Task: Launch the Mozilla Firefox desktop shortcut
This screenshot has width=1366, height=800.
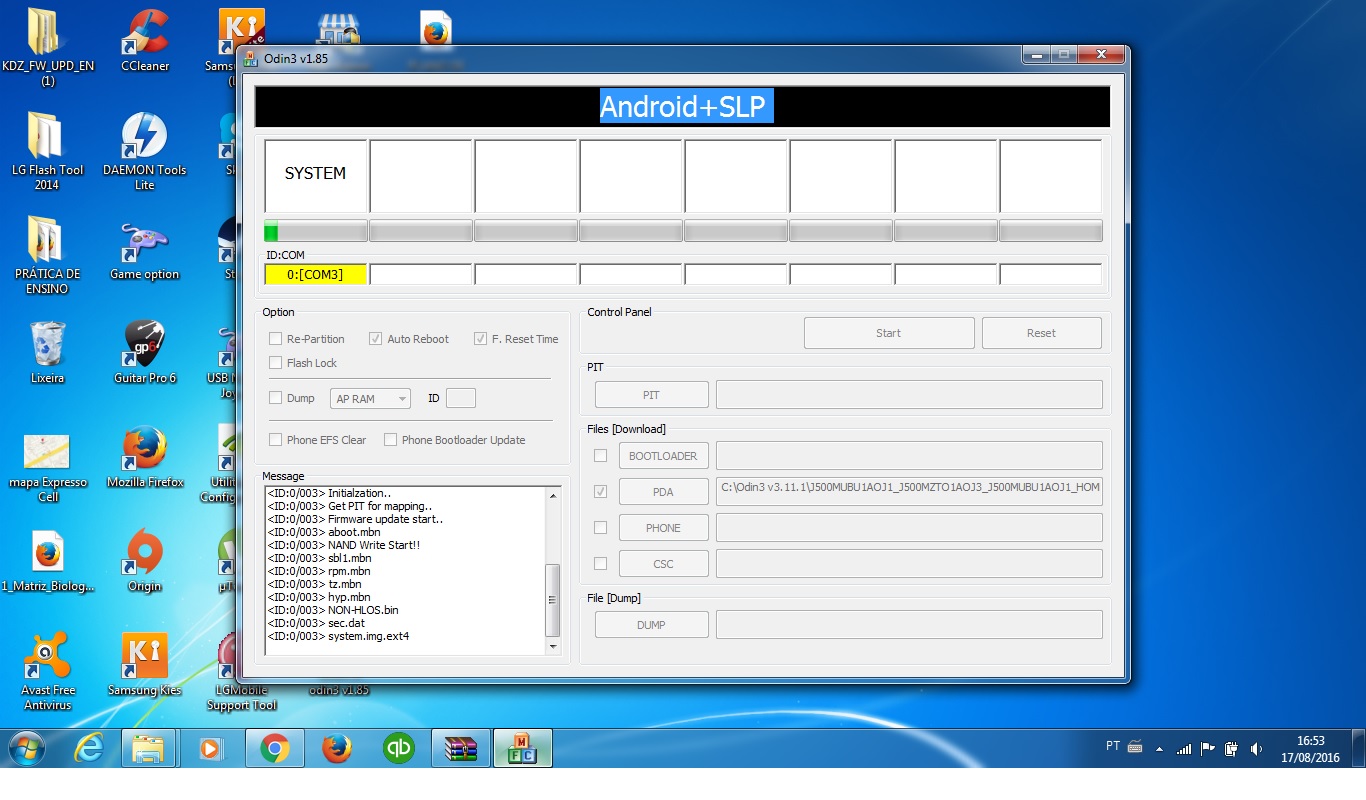Action: [145, 458]
